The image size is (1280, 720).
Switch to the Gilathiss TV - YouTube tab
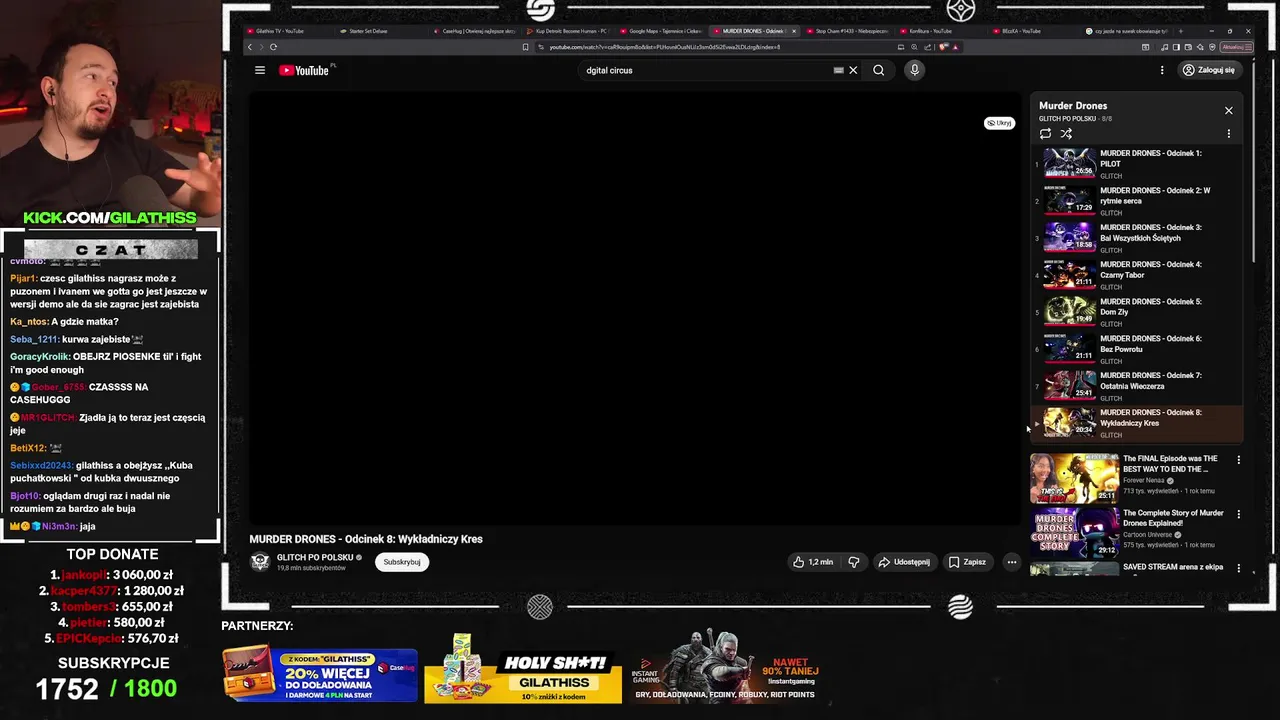[x=285, y=31]
